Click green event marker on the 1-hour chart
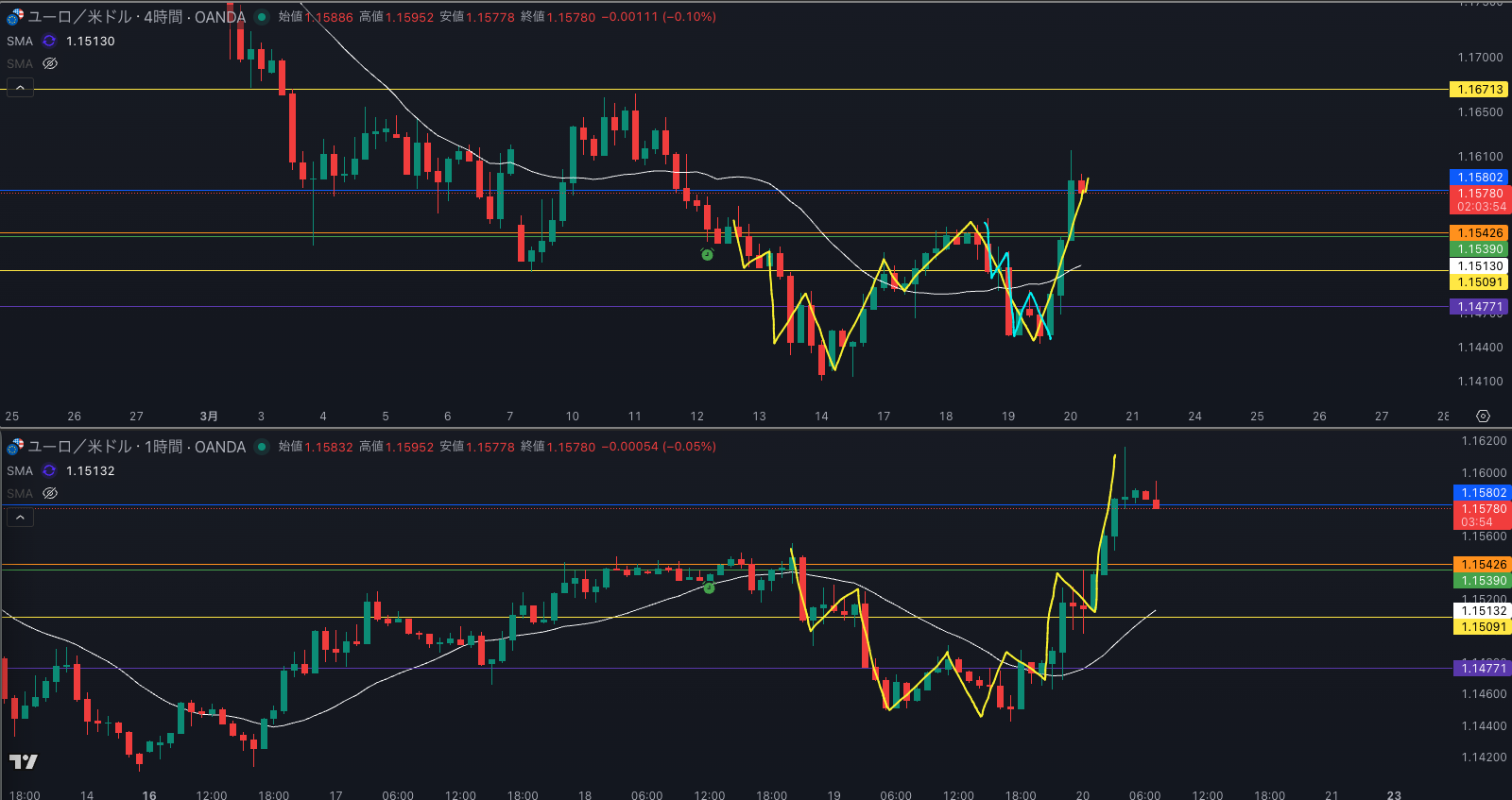 click(709, 587)
